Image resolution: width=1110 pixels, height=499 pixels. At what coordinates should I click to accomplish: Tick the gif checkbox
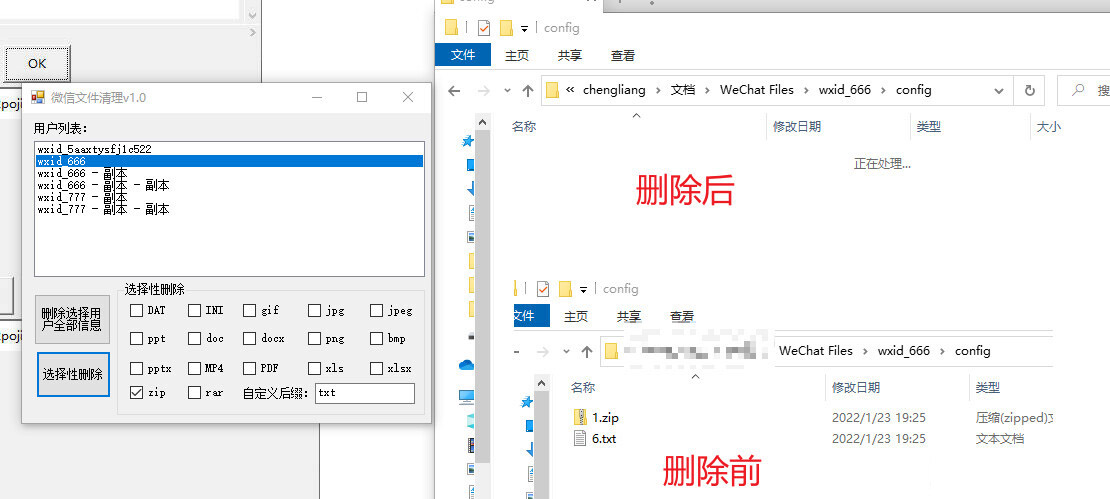tap(249, 310)
